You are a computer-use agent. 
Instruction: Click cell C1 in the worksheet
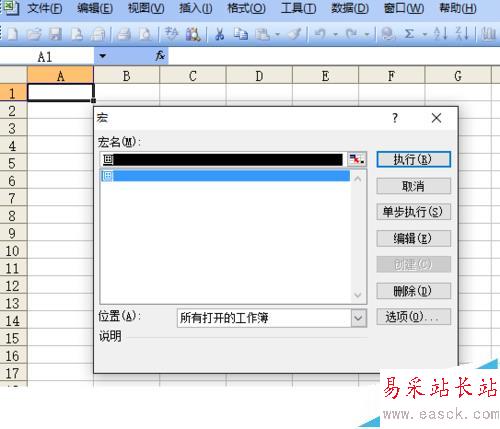pyautogui.click(x=193, y=92)
